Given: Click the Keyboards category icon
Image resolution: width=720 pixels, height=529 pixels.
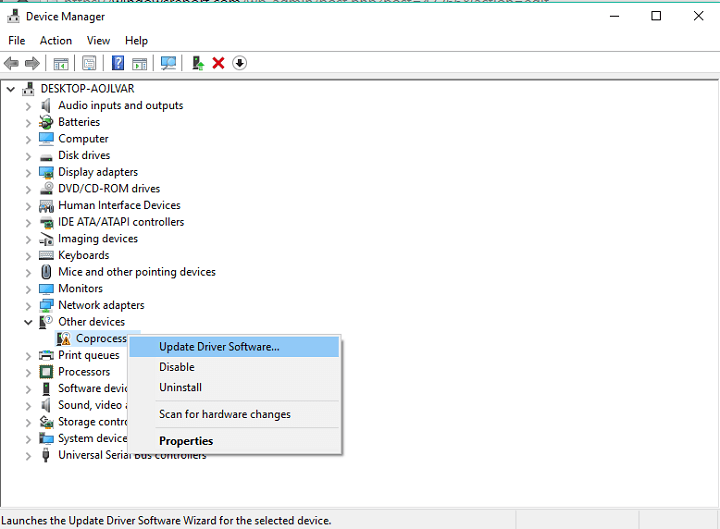Looking at the screenshot, I should coord(46,255).
